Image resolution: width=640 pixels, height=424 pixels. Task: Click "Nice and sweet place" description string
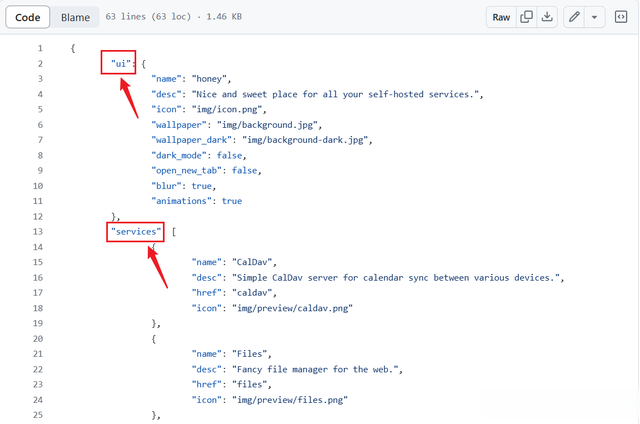[x=335, y=94]
